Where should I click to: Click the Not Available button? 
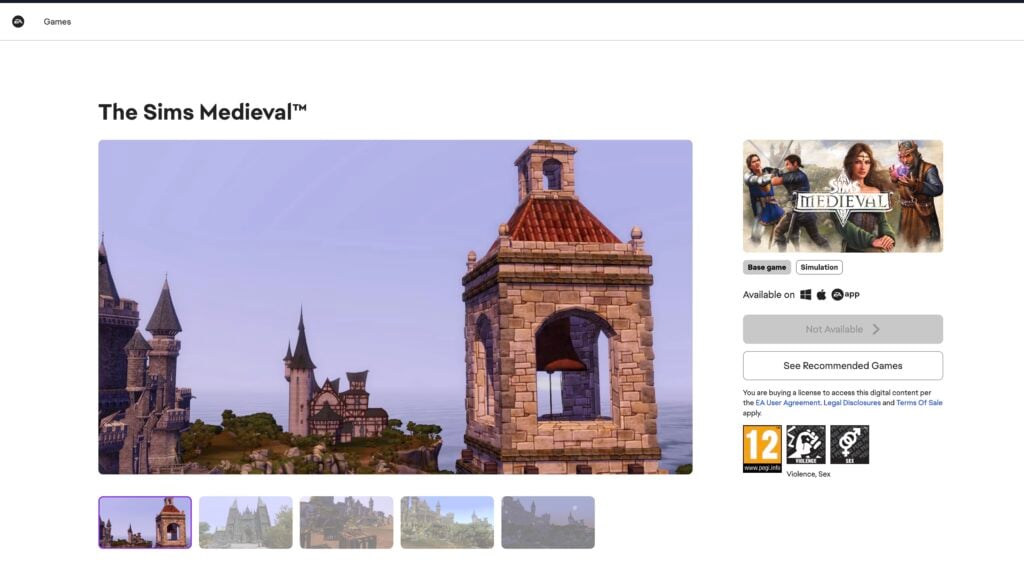tap(842, 329)
